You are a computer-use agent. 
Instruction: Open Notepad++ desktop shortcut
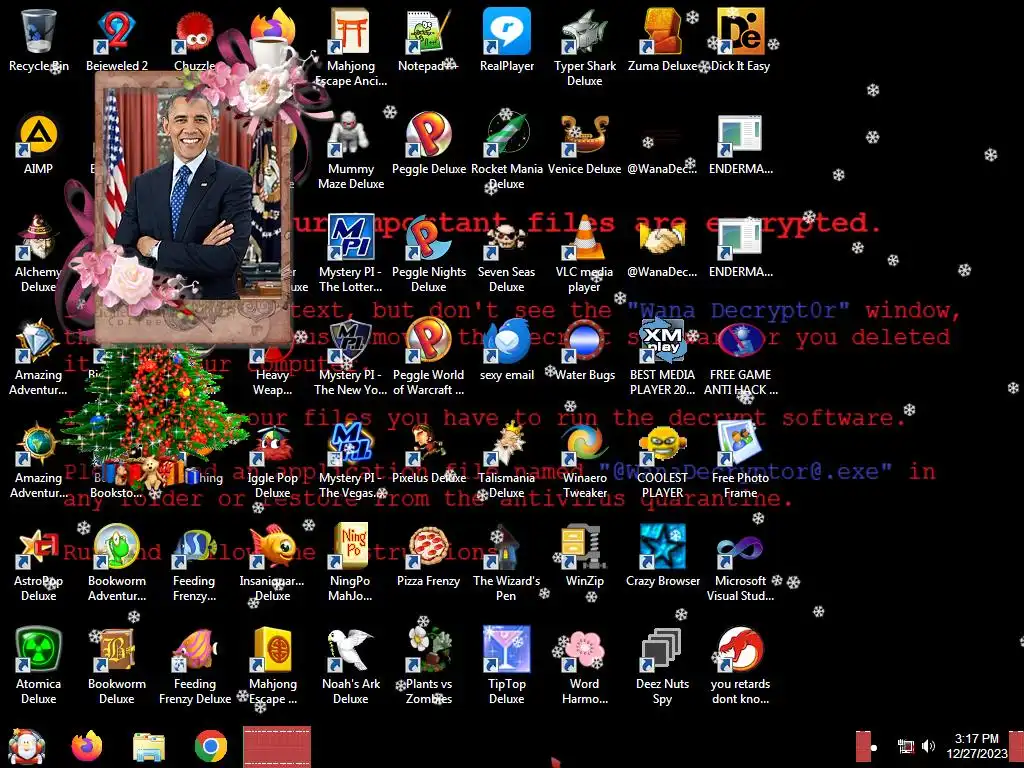coord(428,40)
